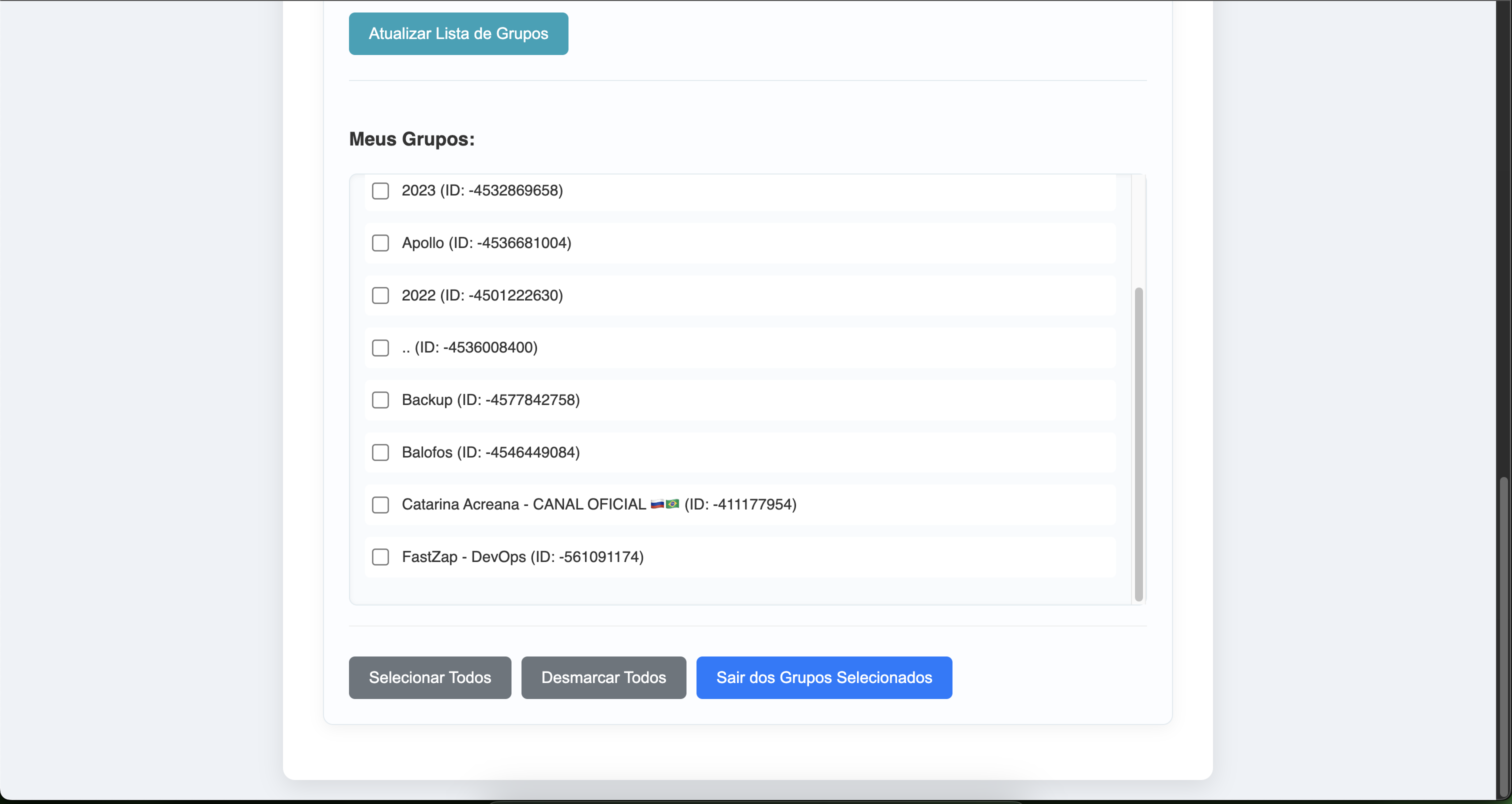
Task: Check the Catarina Acreana channel checkbox
Action: tap(380, 504)
